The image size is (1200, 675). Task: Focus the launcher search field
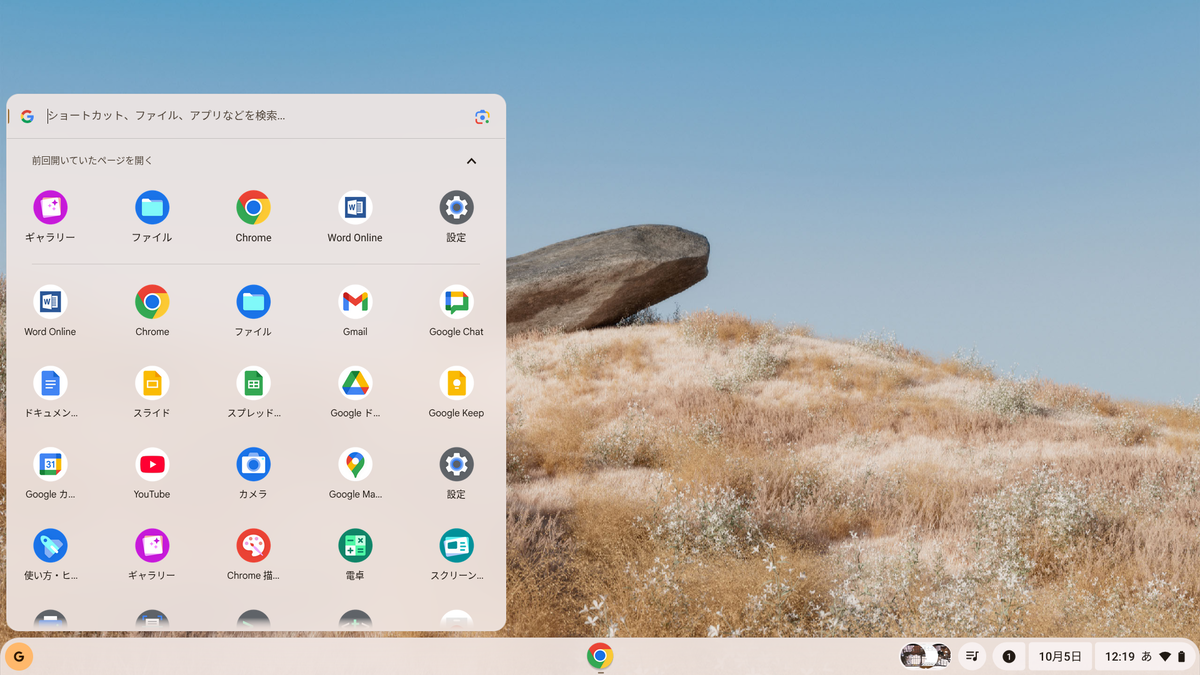pos(256,116)
